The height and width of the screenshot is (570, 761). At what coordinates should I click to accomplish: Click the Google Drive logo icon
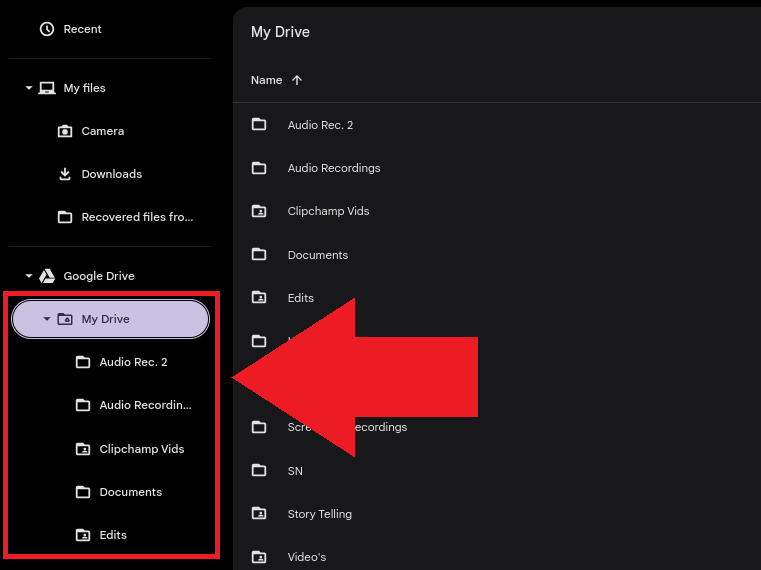point(46,276)
